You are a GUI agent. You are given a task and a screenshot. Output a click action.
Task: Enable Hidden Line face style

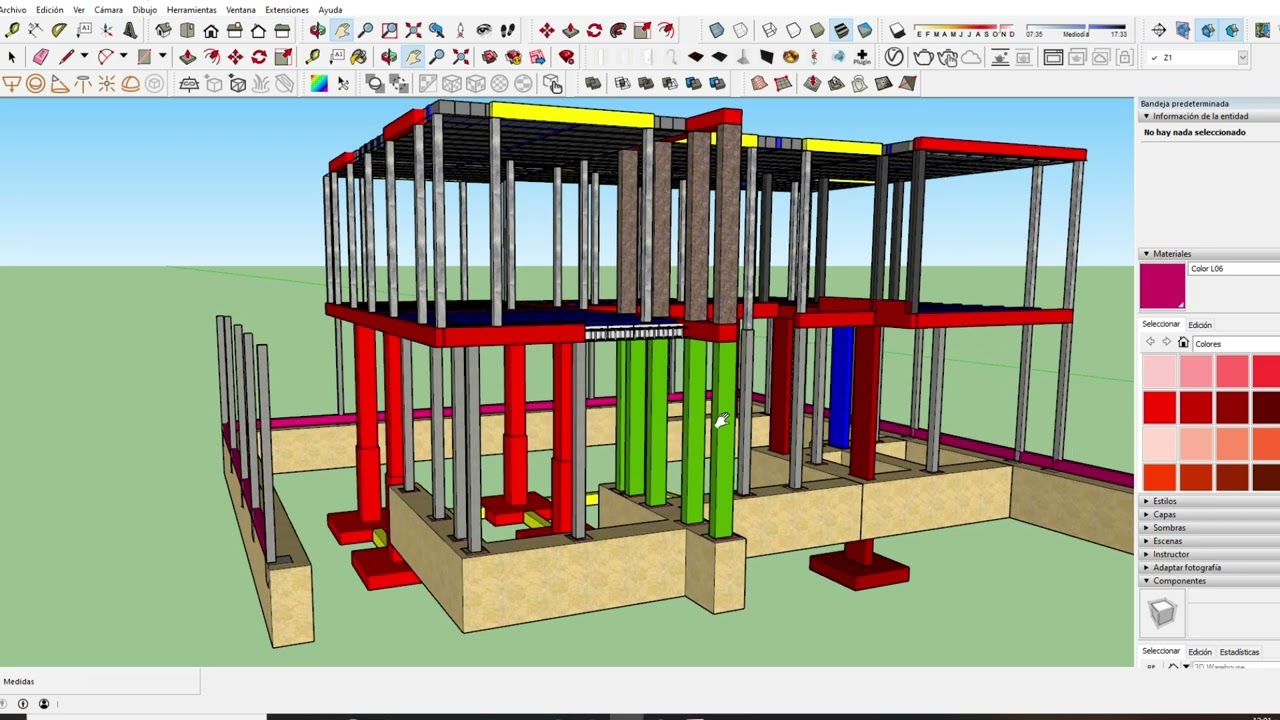click(793, 31)
